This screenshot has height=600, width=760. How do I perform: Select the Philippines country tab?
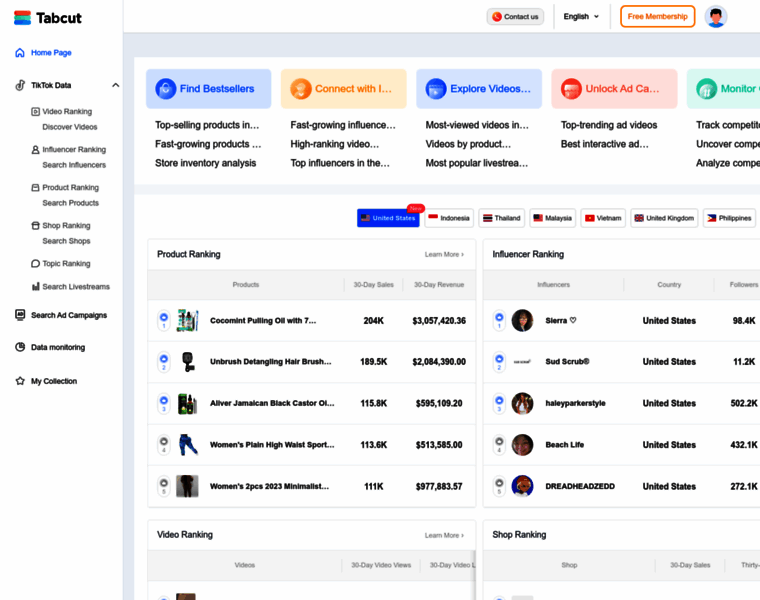coord(729,218)
